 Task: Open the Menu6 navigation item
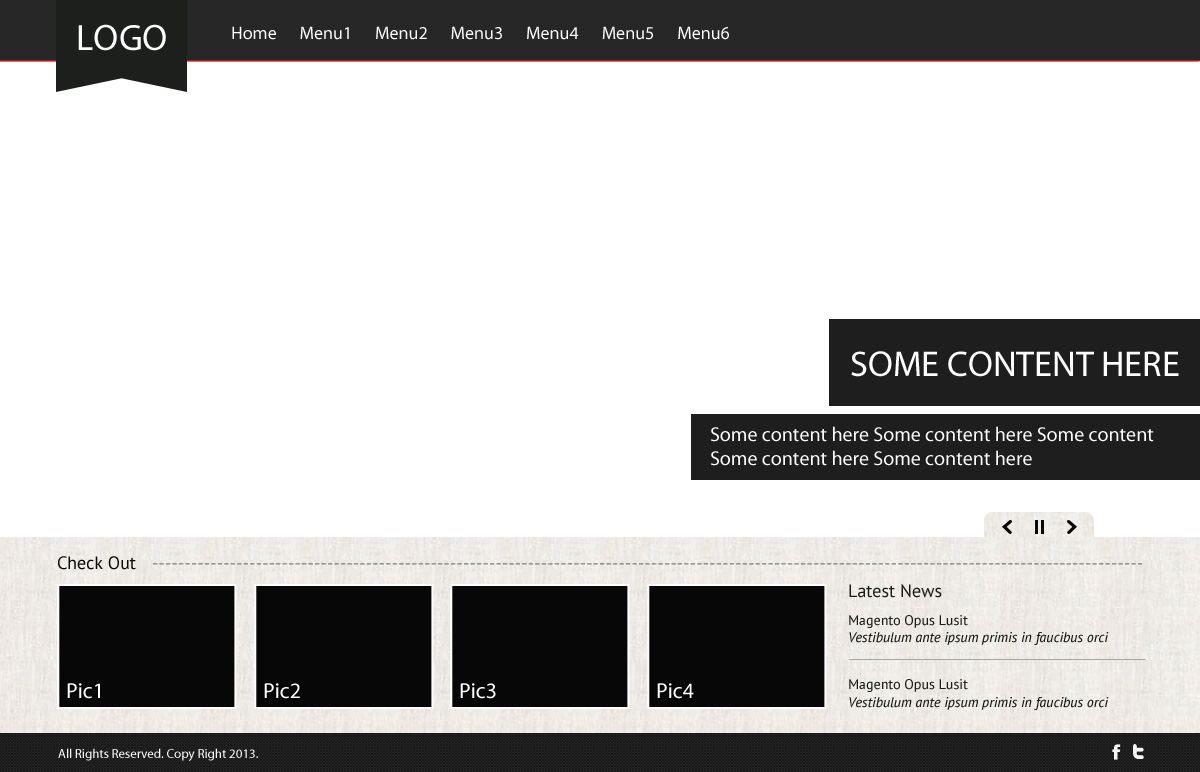tap(703, 33)
